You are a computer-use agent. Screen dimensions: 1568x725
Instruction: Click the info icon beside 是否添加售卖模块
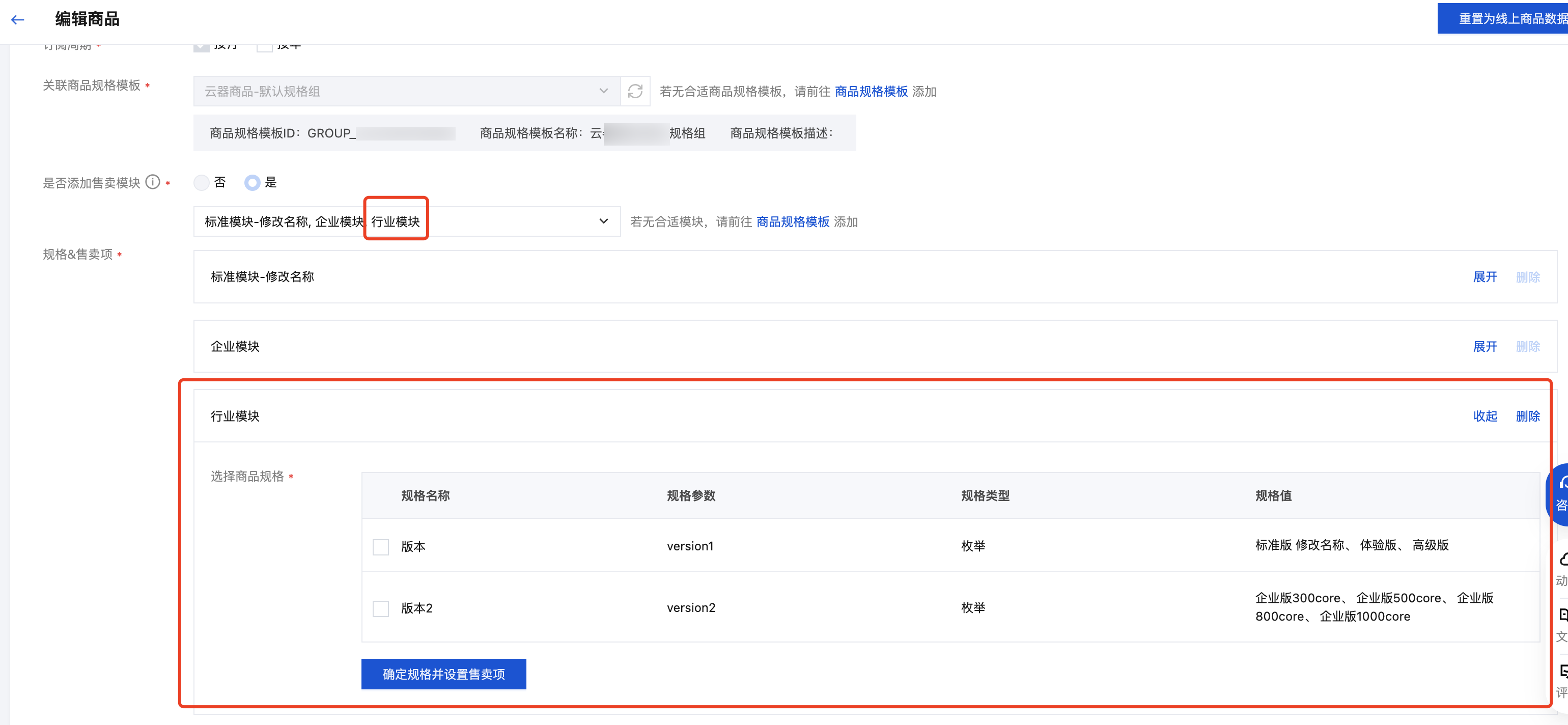[153, 182]
